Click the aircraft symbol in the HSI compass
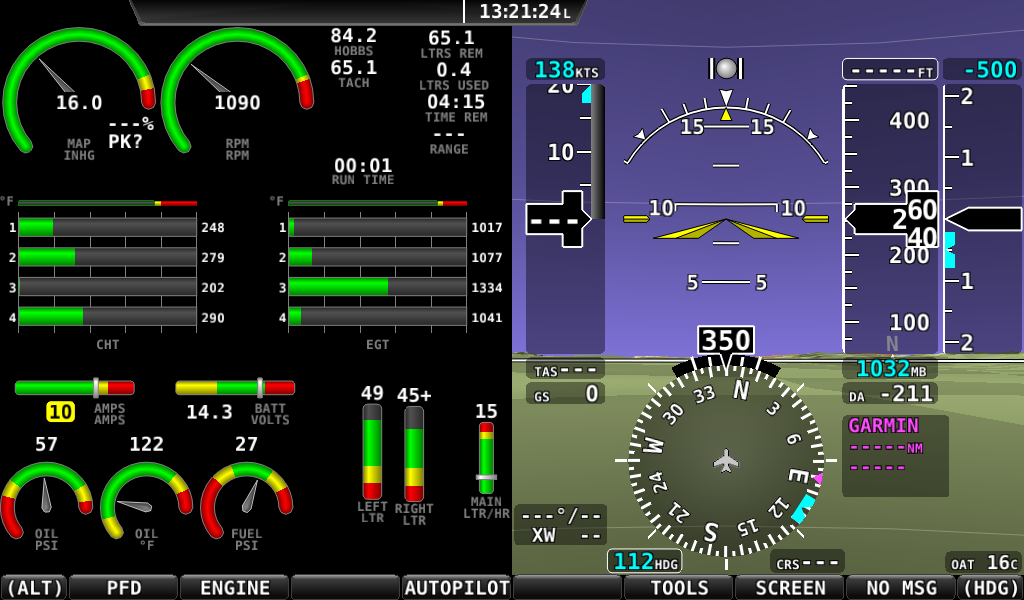Viewport: 1024px width, 600px height. click(x=726, y=460)
